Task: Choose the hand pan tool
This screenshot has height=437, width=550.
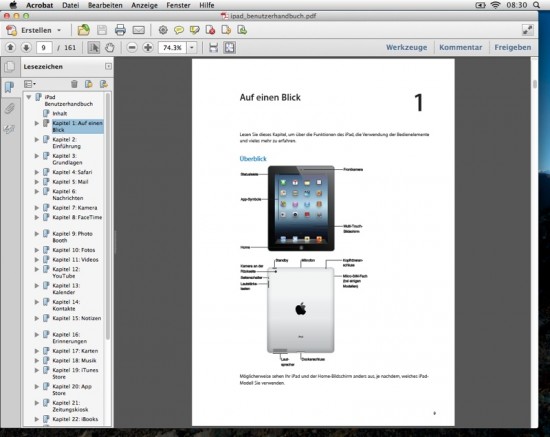Action: (110, 47)
